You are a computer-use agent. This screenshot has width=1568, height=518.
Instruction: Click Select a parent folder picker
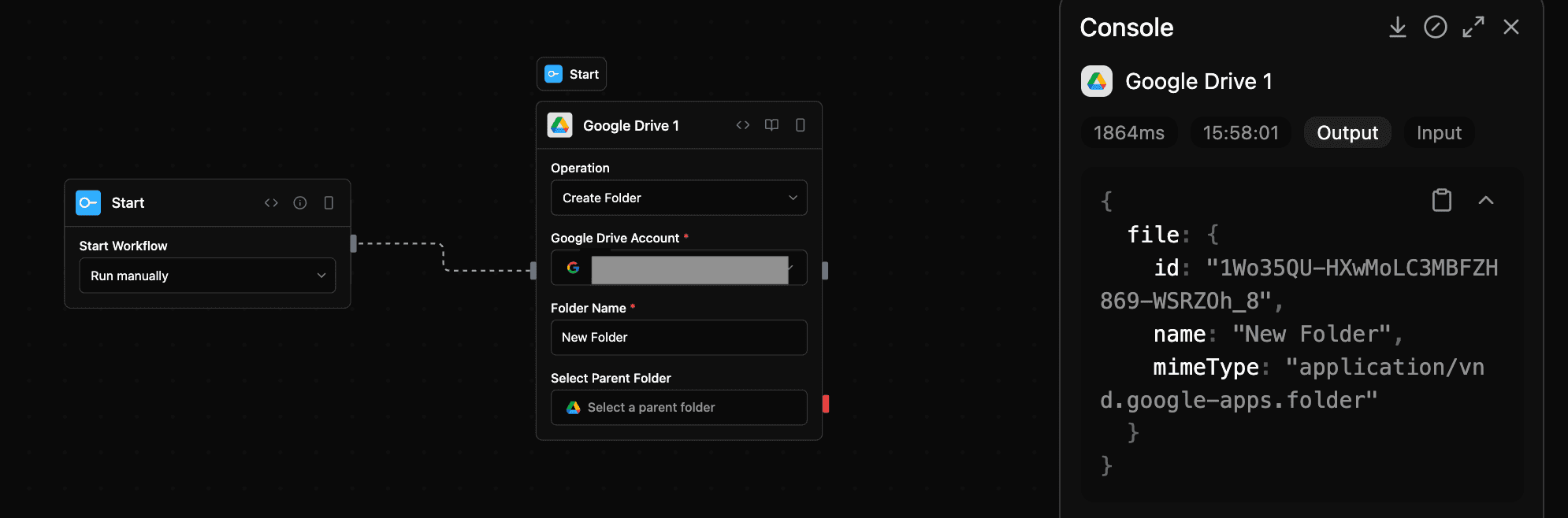pyautogui.click(x=678, y=407)
